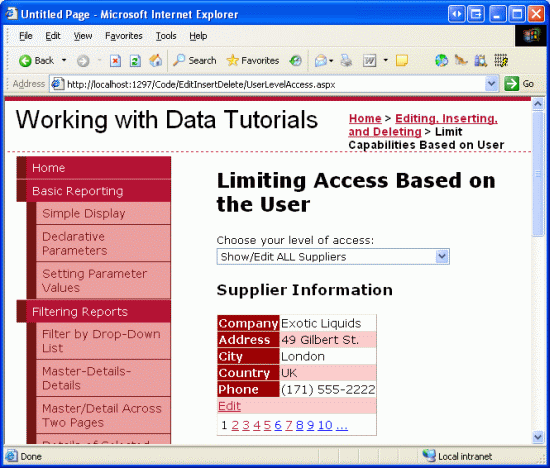Click the Print icon in toolbar
Screen dimensions: 550x468
click(346, 61)
